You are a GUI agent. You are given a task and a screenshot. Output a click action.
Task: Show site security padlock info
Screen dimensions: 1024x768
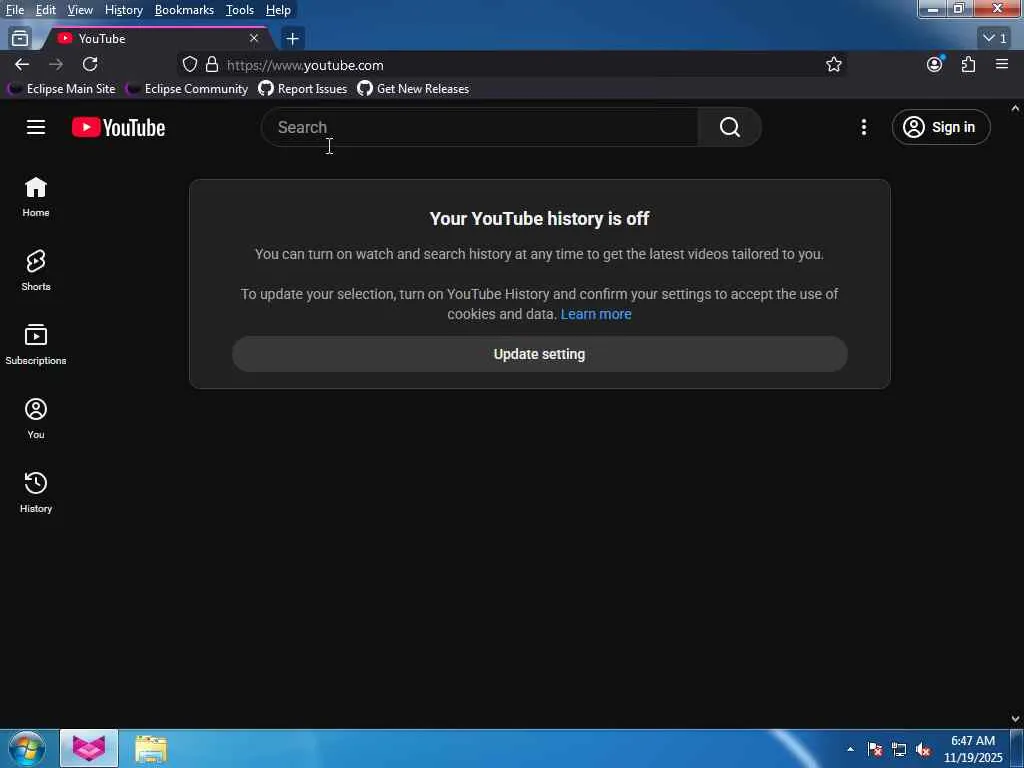click(x=212, y=65)
